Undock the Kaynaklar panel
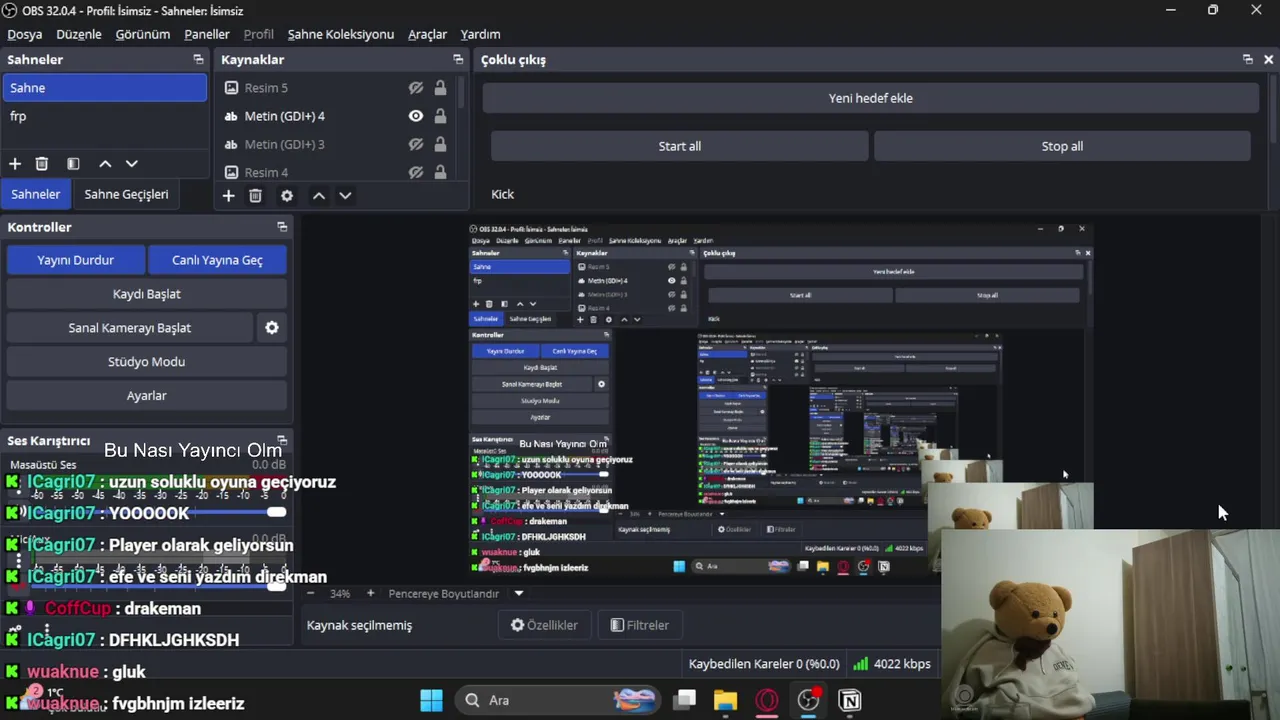Viewport: 1280px width, 720px height. point(458,59)
